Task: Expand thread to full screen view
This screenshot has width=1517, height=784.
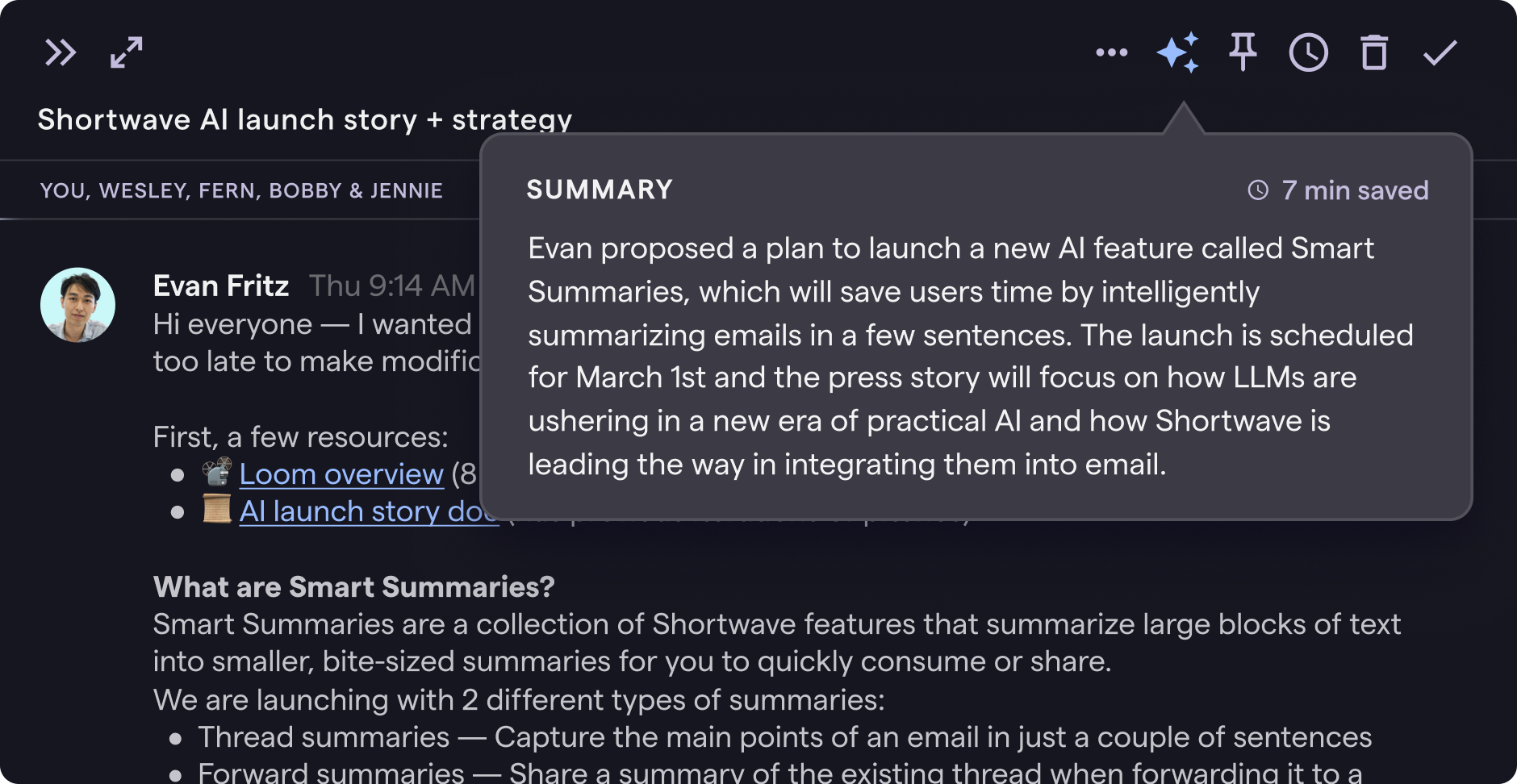Action: click(x=127, y=52)
